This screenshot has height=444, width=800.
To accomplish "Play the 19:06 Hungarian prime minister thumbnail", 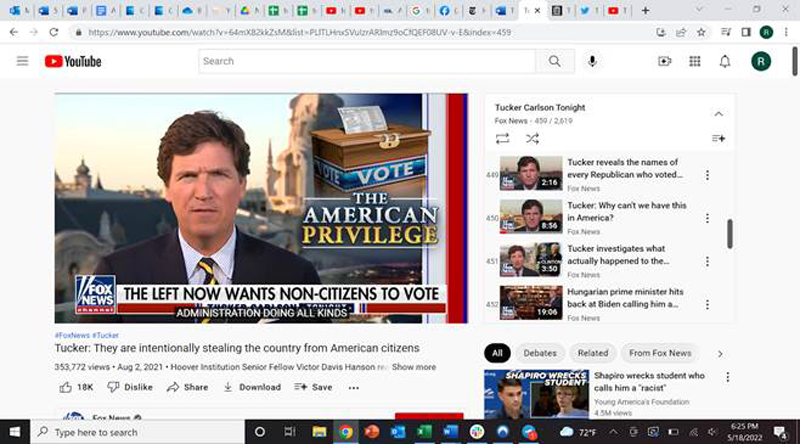I will [531, 303].
